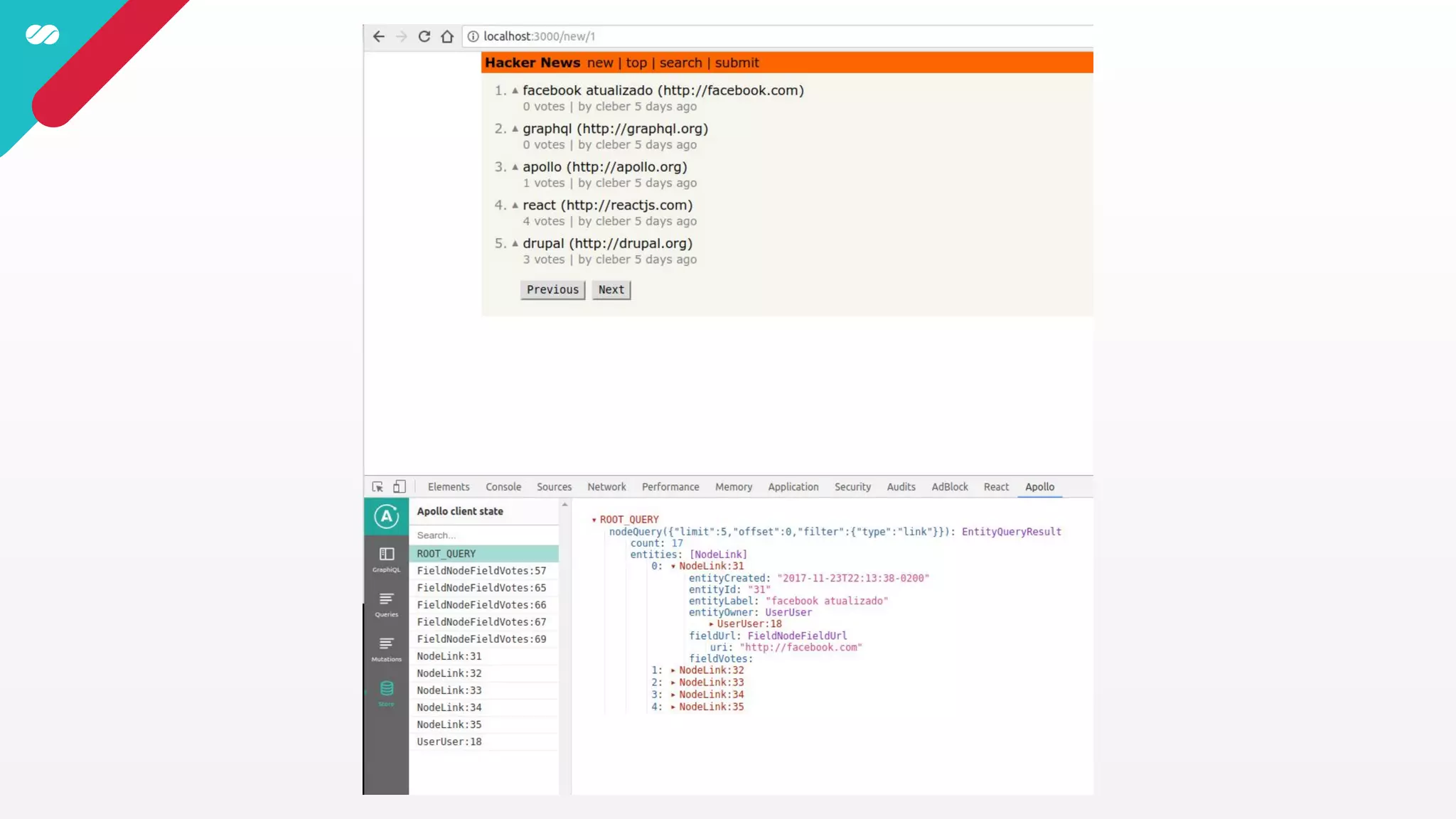Select NodeLink:33 in the state list
The image size is (1456, 819).
tap(483, 690)
